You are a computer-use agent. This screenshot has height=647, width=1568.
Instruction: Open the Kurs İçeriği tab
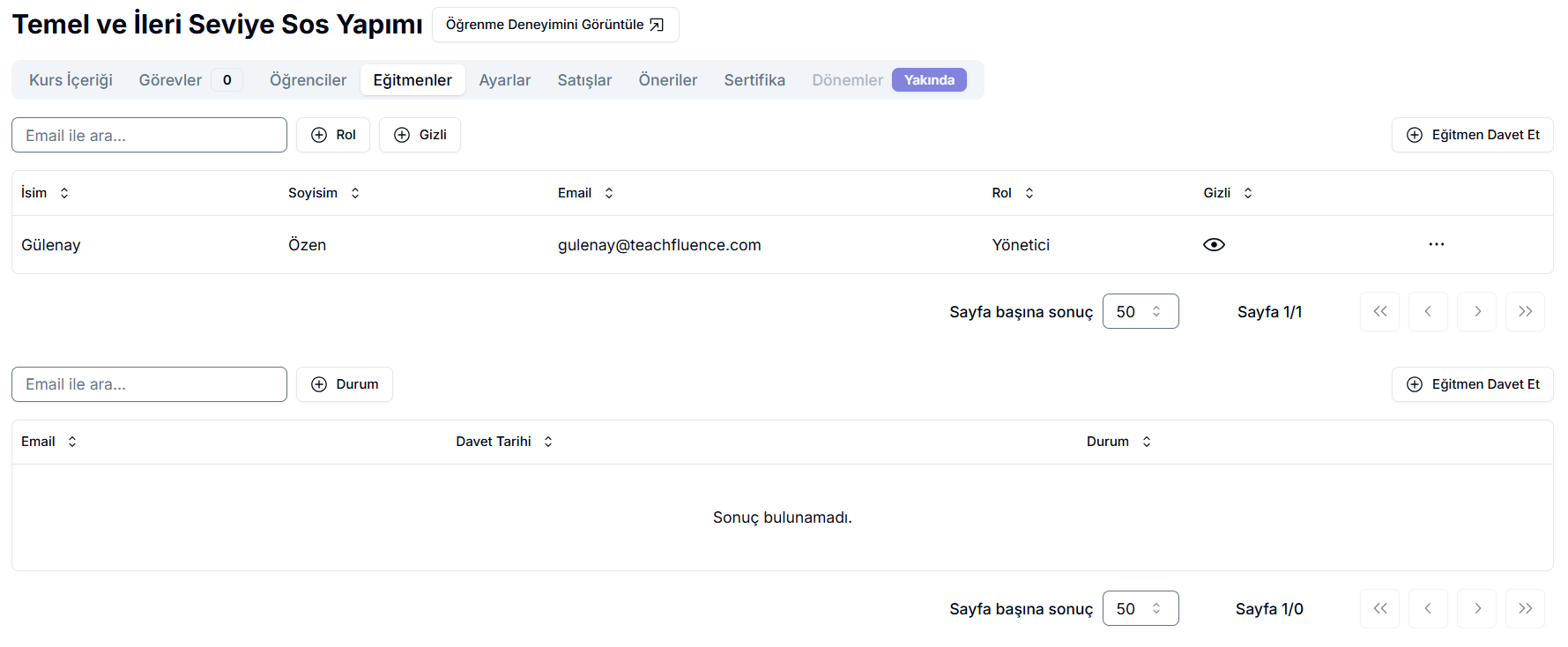point(71,80)
